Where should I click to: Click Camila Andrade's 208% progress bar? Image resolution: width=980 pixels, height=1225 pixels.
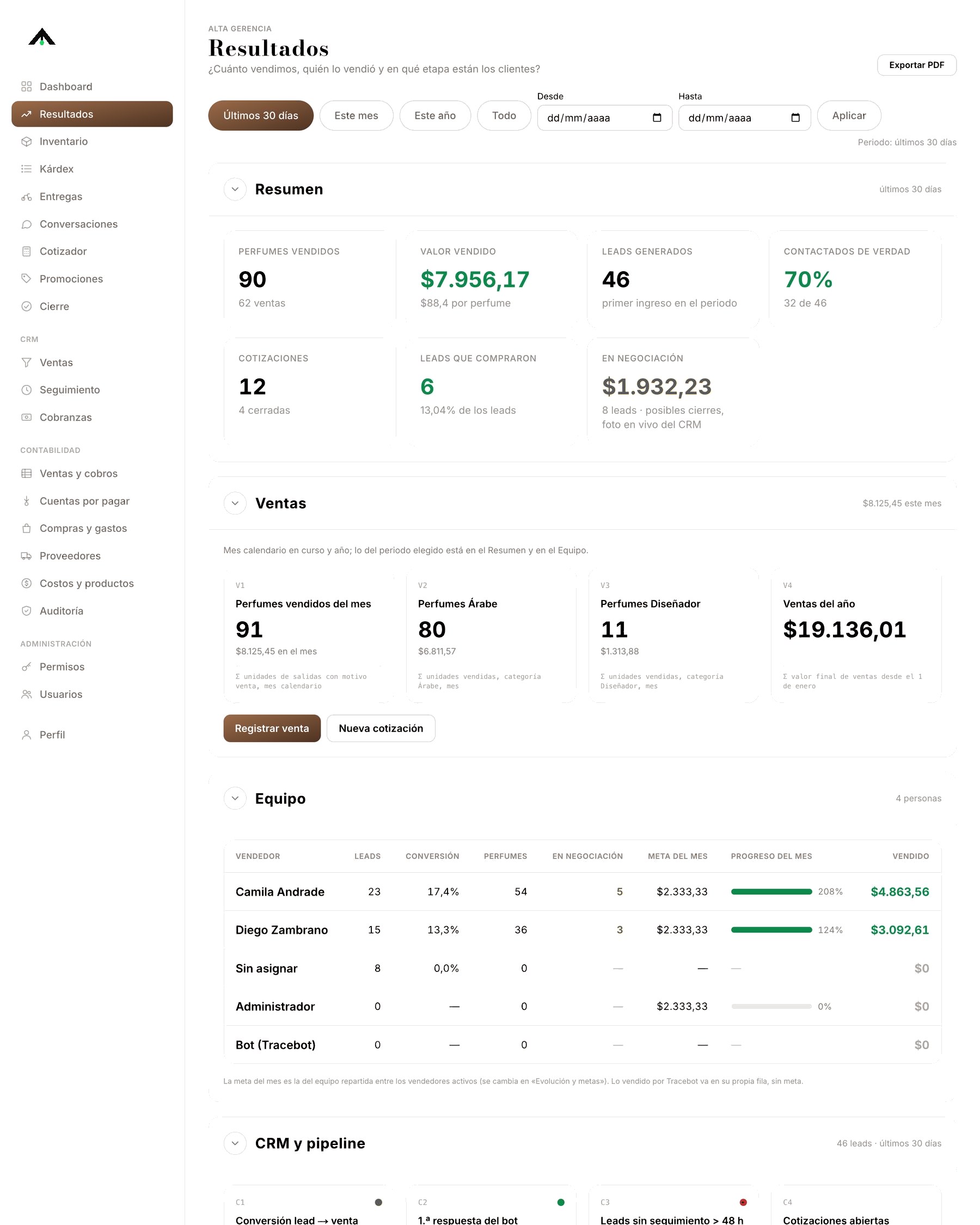pyautogui.click(x=771, y=891)
